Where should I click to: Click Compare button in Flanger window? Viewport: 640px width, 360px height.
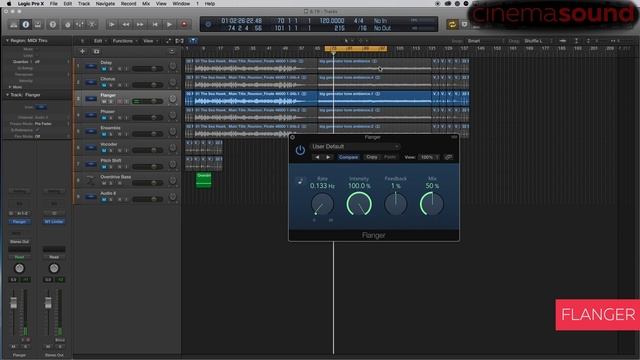[x=348, y=157]
